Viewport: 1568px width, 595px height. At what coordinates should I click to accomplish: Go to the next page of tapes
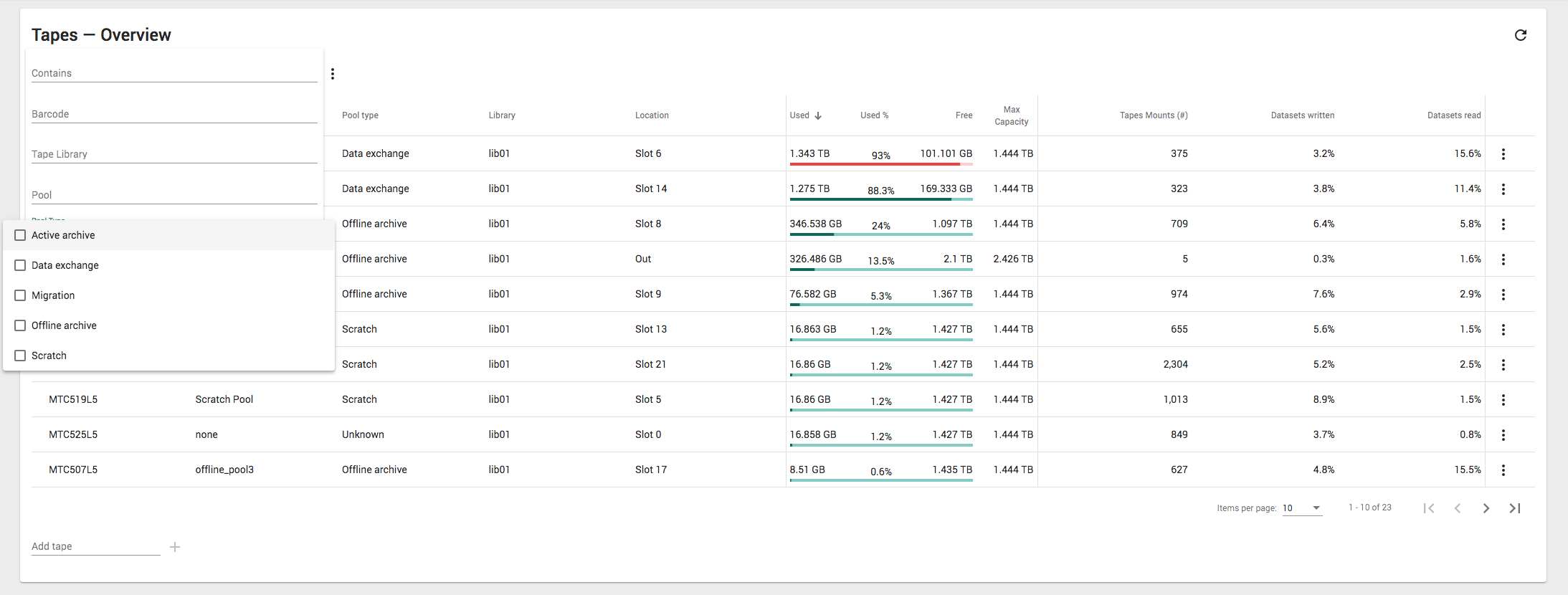[x=1486, y=508]
